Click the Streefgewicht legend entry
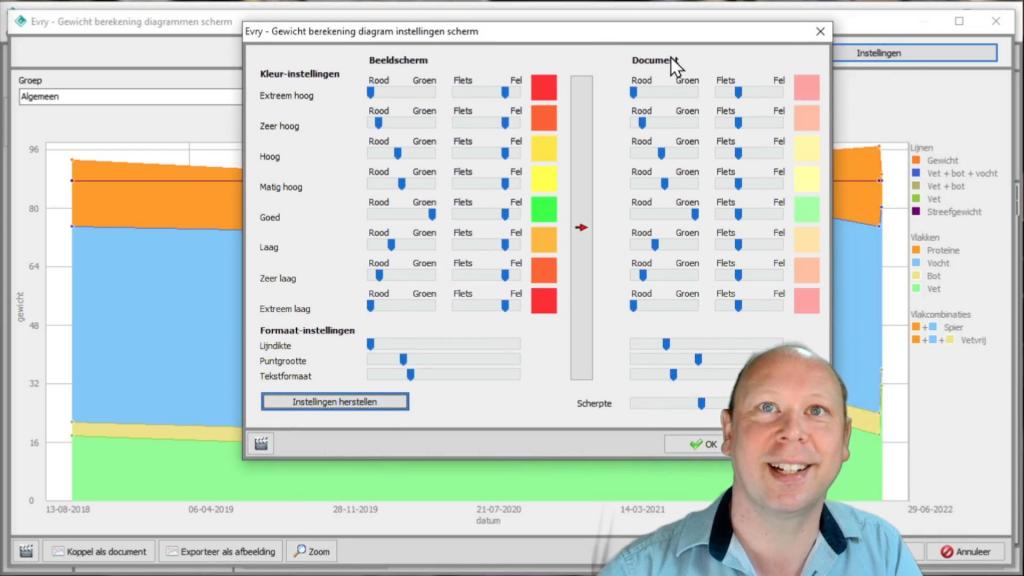The height and width of the screenshot is (576, 1024). click(x=946, y=212)
